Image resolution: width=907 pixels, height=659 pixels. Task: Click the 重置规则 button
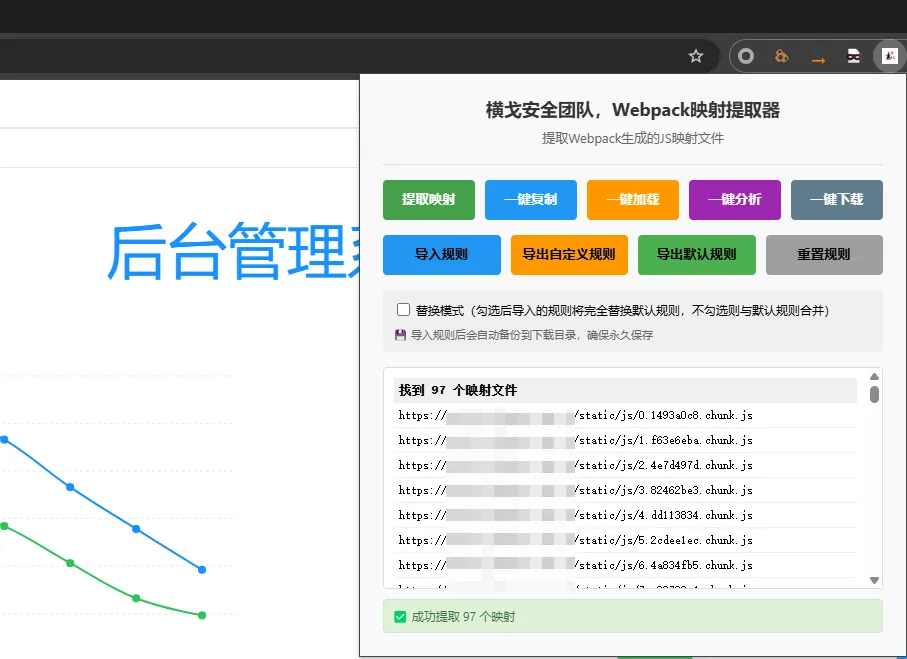pos(824,255)
